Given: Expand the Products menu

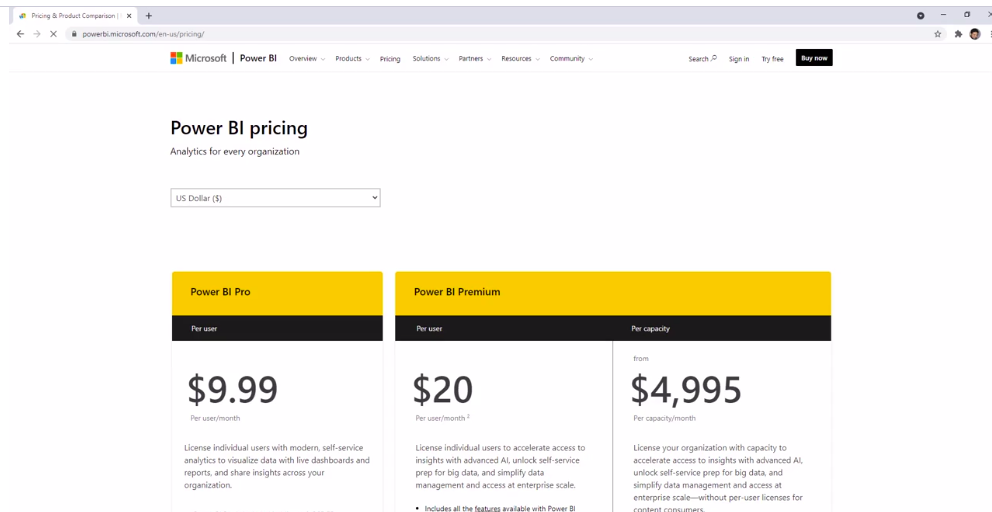Looking at the screenshot, I should coord(352,59).
